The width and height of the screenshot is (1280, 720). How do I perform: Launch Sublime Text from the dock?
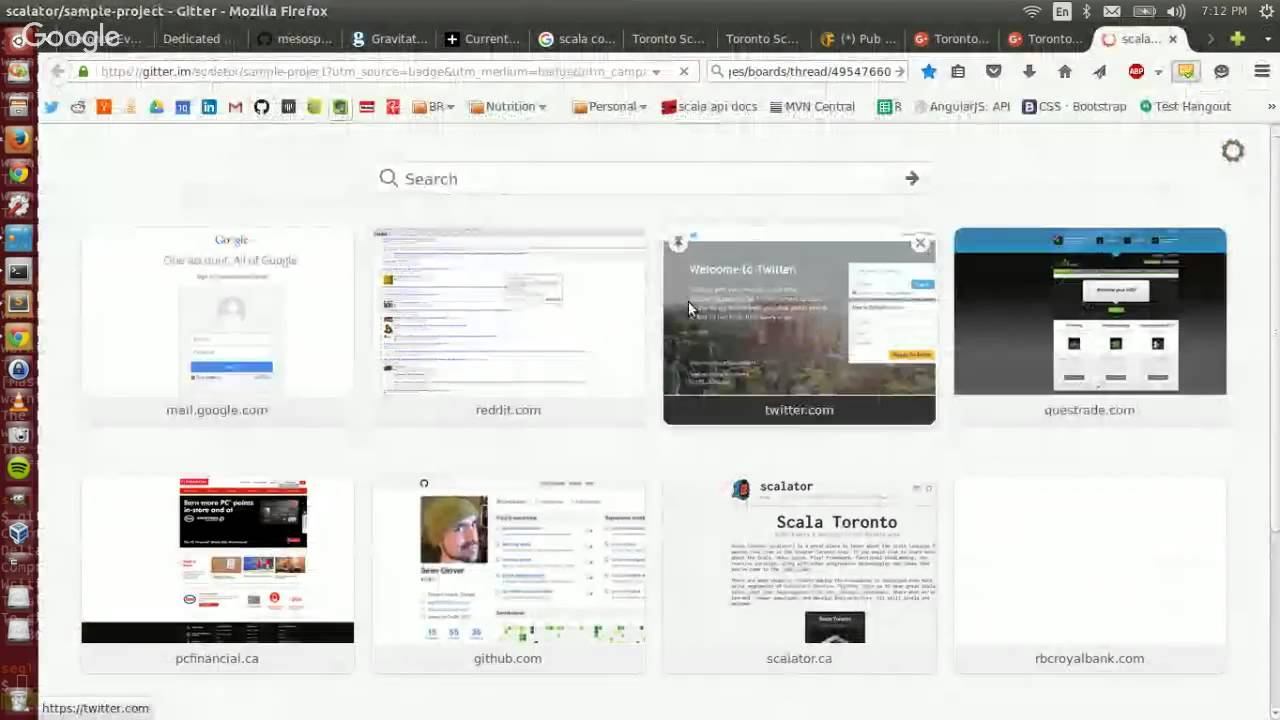point(18,303)
